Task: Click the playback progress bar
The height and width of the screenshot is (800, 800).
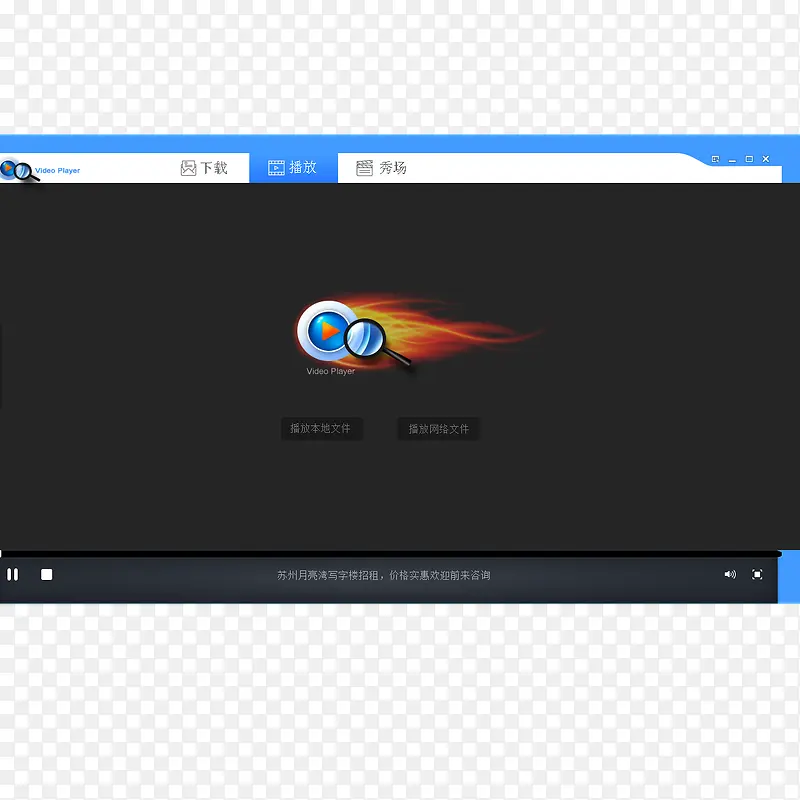Action: (x=390, y=554)
